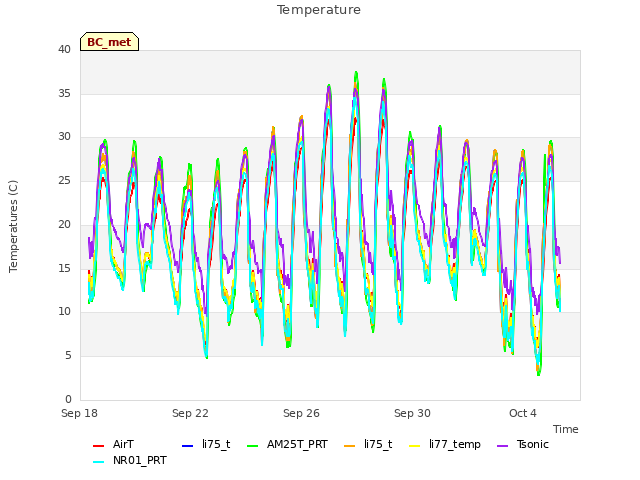The height and width of the screenshot is (480, 640).
Task: Click the Sep 26 x-axis tick label
Action: tap(301, 413)
